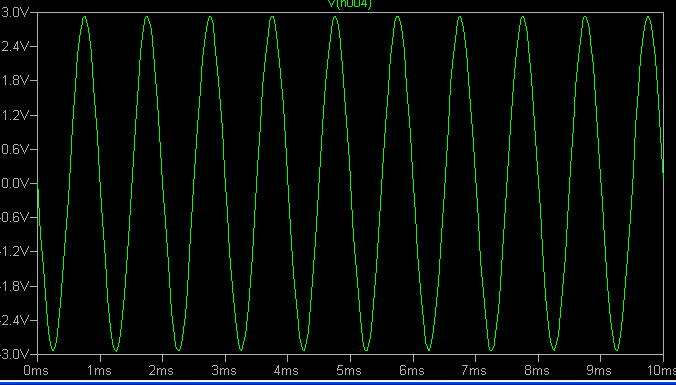Select the 10ms time axis label
676x385 pixels.
[661, 370]
